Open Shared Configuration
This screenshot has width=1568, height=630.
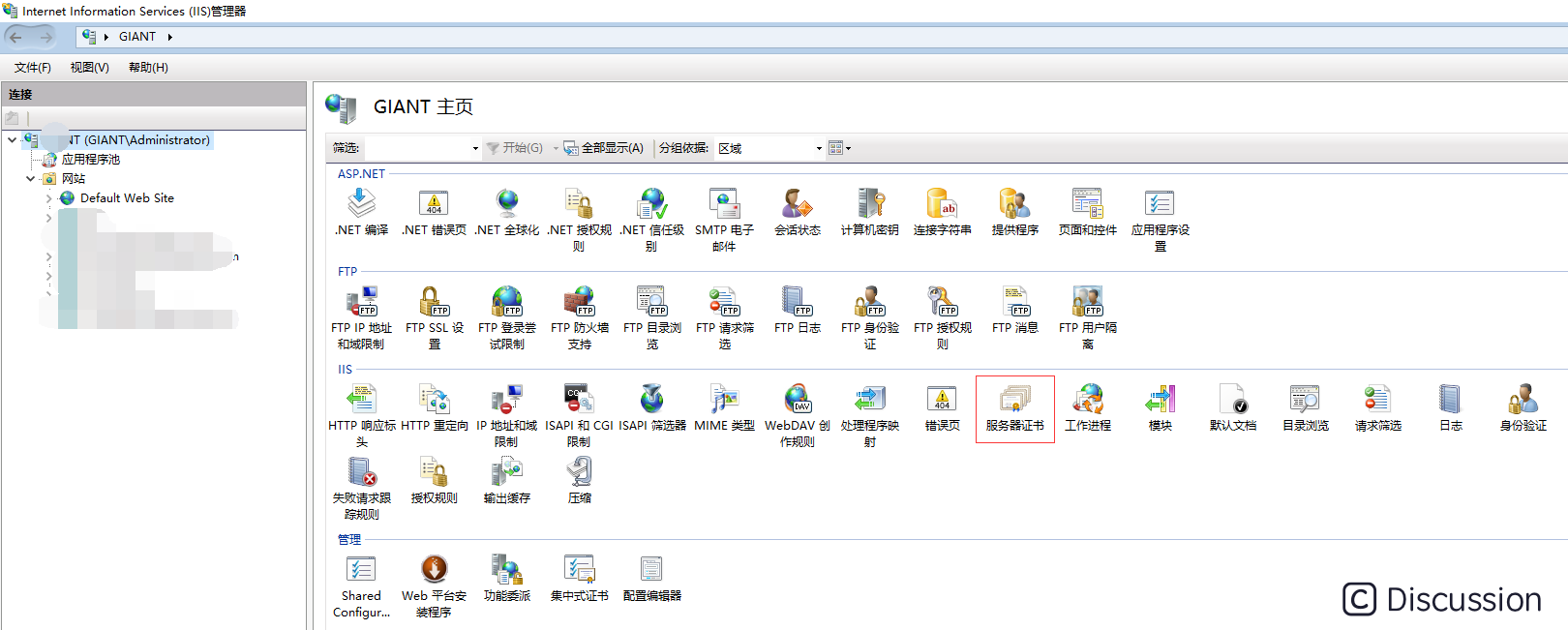tap(361, 585)
